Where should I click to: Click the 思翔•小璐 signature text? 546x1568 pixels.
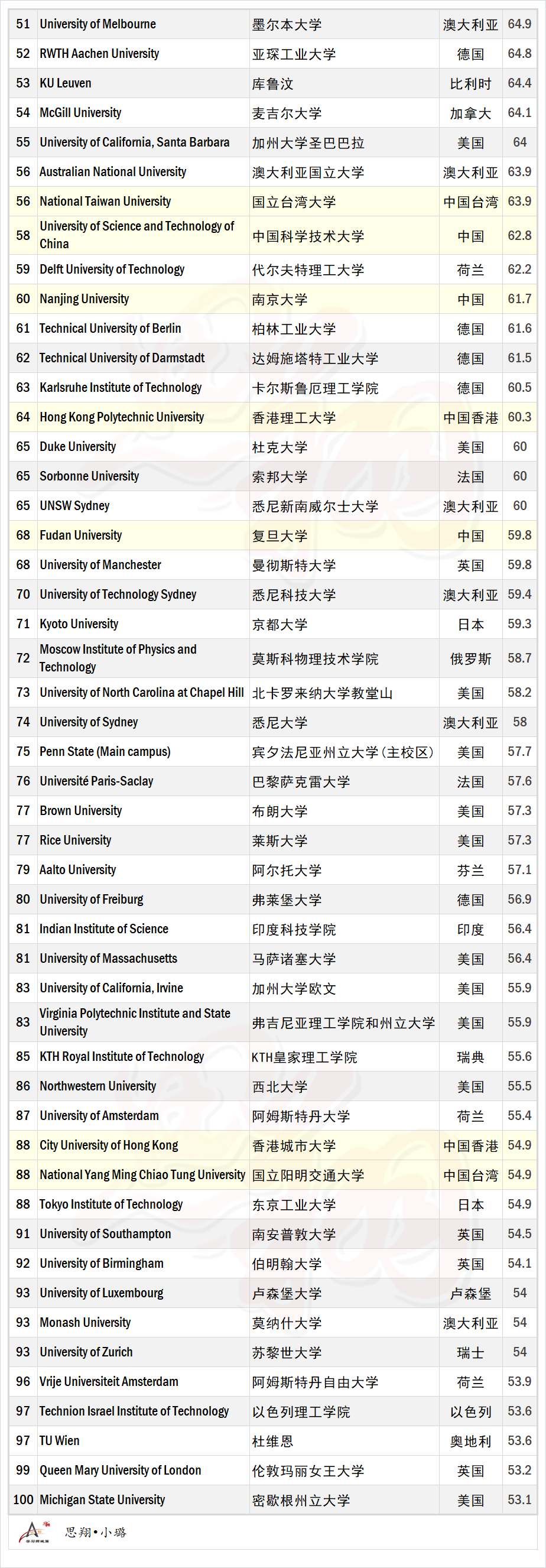pyautogui.click(x=96, y=1532)
